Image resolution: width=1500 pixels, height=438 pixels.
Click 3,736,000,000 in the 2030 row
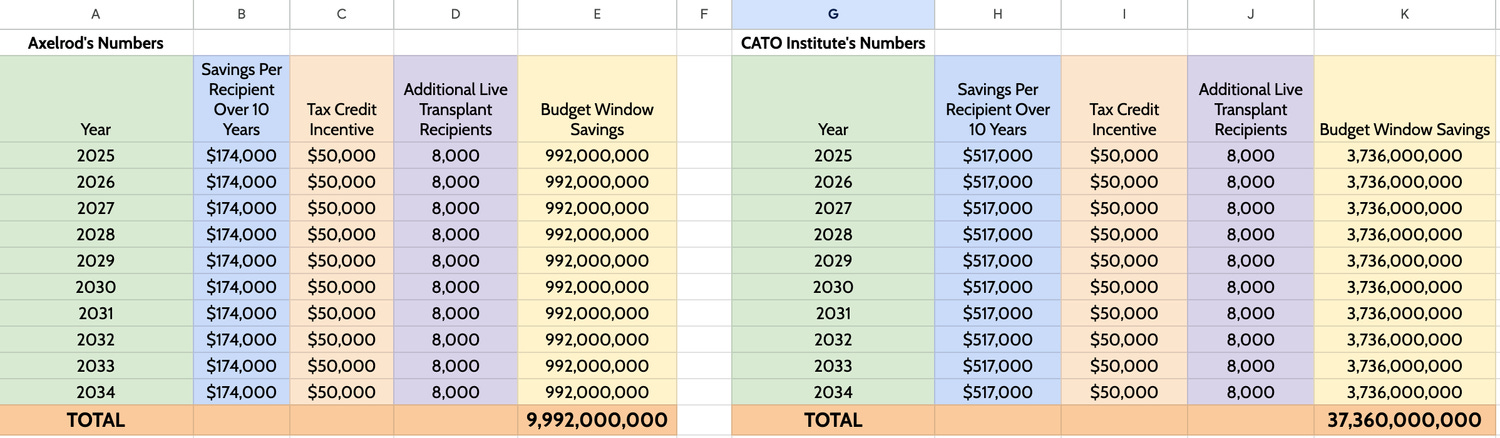coord(1407,287)
